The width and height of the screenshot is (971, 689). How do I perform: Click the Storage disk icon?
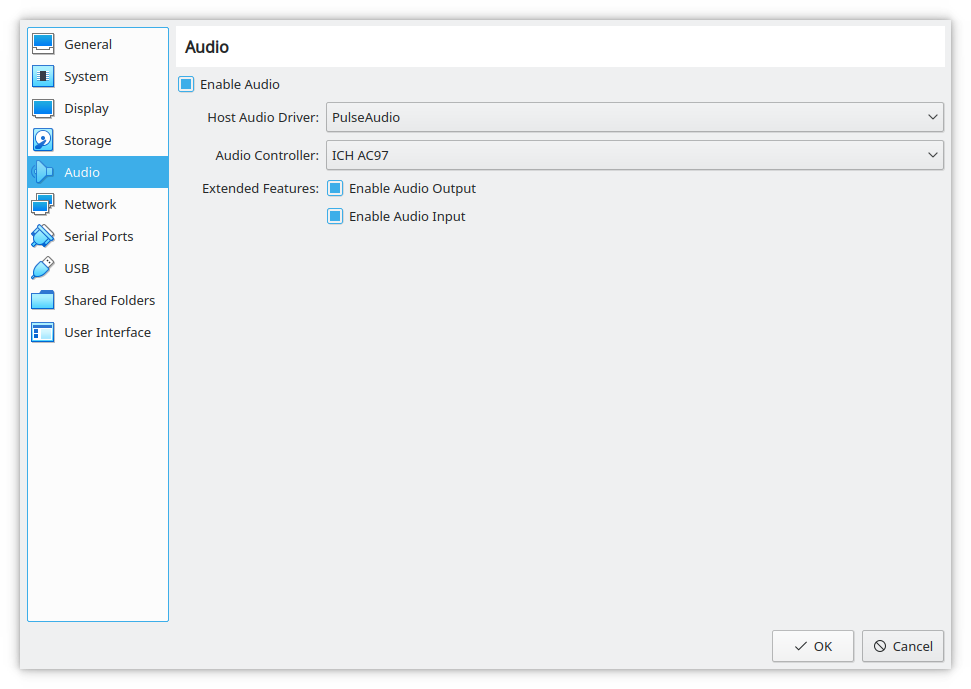click(x=43, y=141)
